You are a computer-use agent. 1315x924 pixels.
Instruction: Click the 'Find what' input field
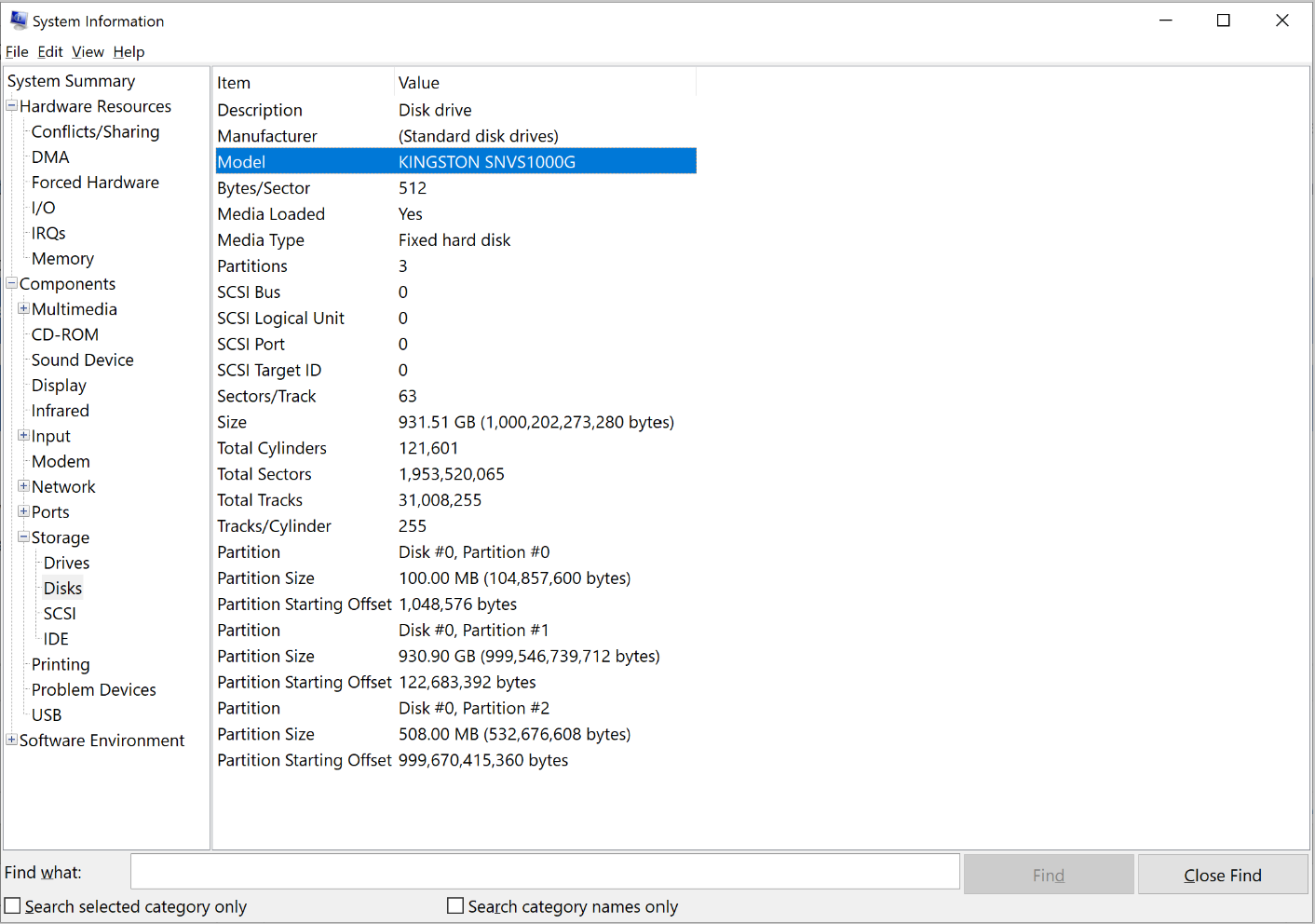point(545,872)
